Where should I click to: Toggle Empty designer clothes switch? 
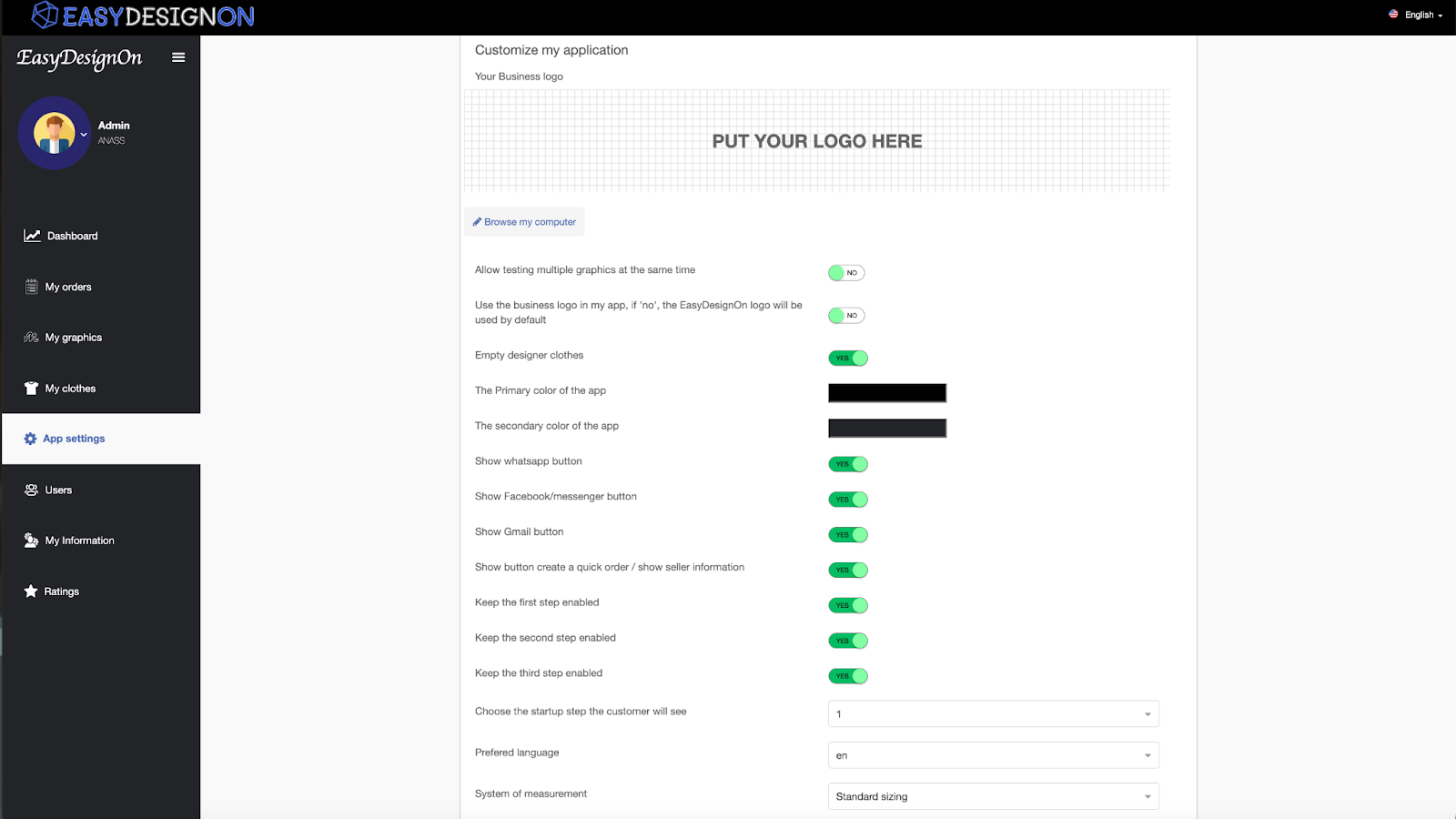(x=848, y=359)
